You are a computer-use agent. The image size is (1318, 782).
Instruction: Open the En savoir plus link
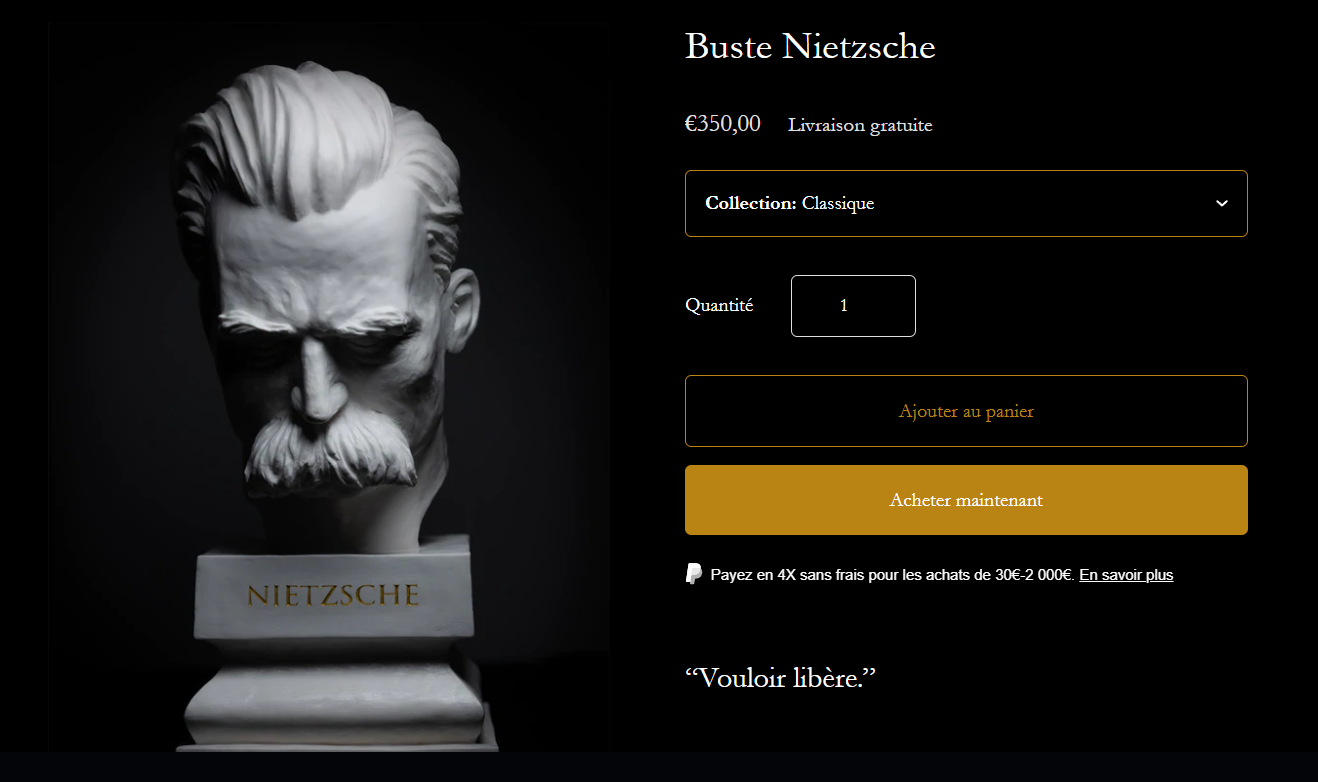[1126, 575]
